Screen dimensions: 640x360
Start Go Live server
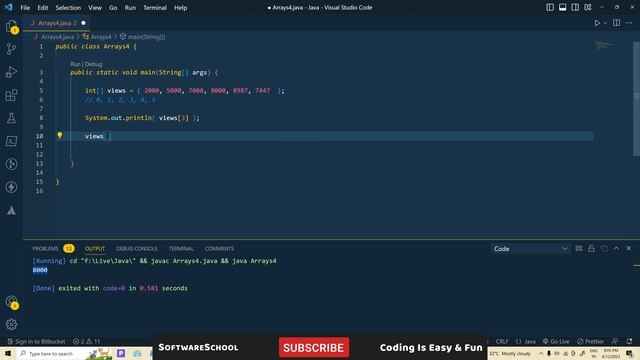click(x=556, y=341)
